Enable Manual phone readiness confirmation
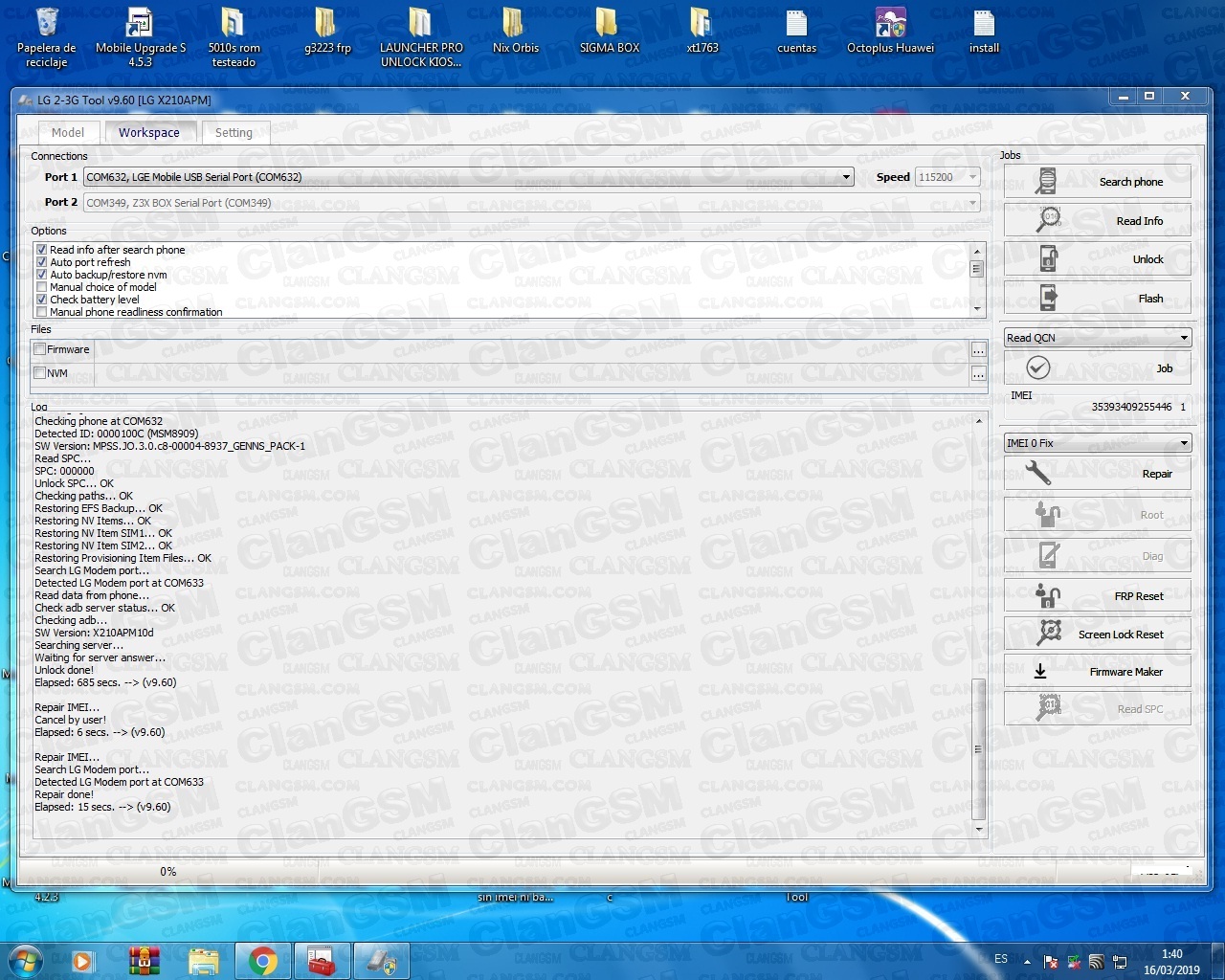 (x=41, y=312)
